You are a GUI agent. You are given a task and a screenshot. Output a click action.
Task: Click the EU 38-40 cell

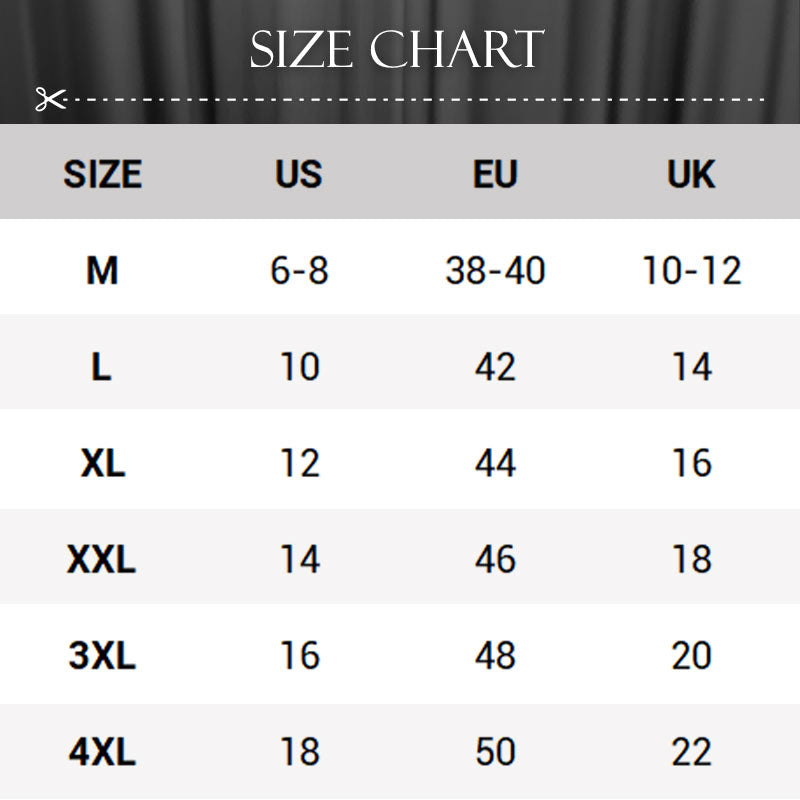pos(495,269)
